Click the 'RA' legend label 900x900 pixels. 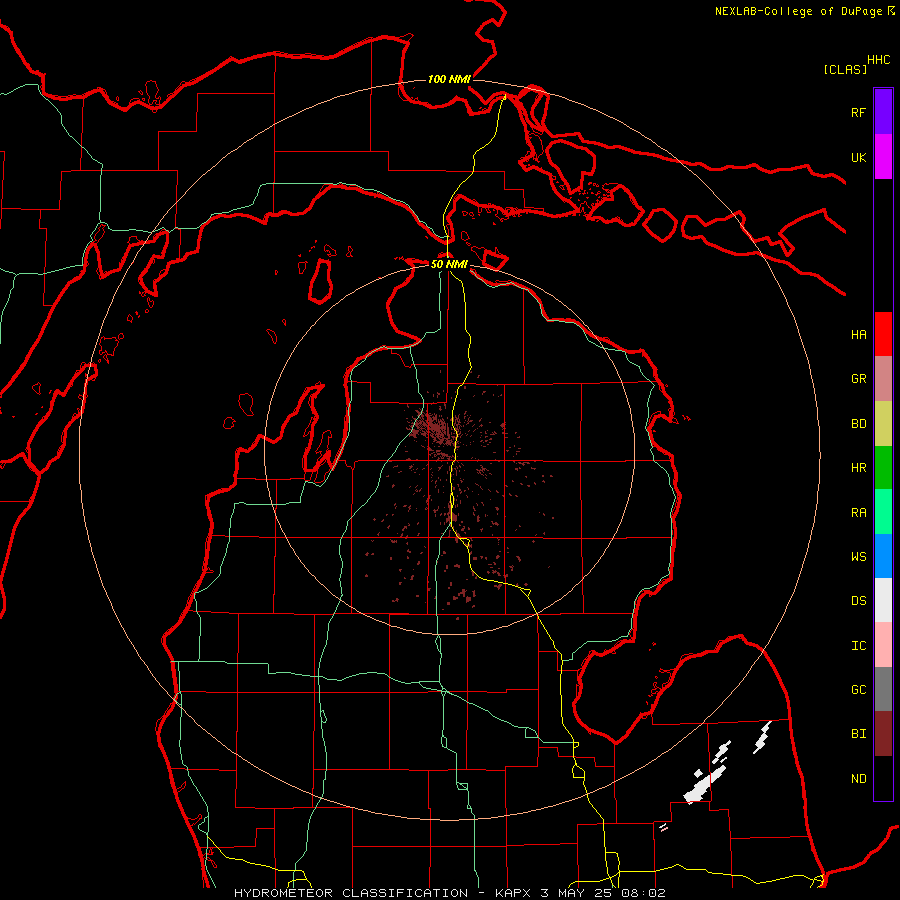pos(858,513)
